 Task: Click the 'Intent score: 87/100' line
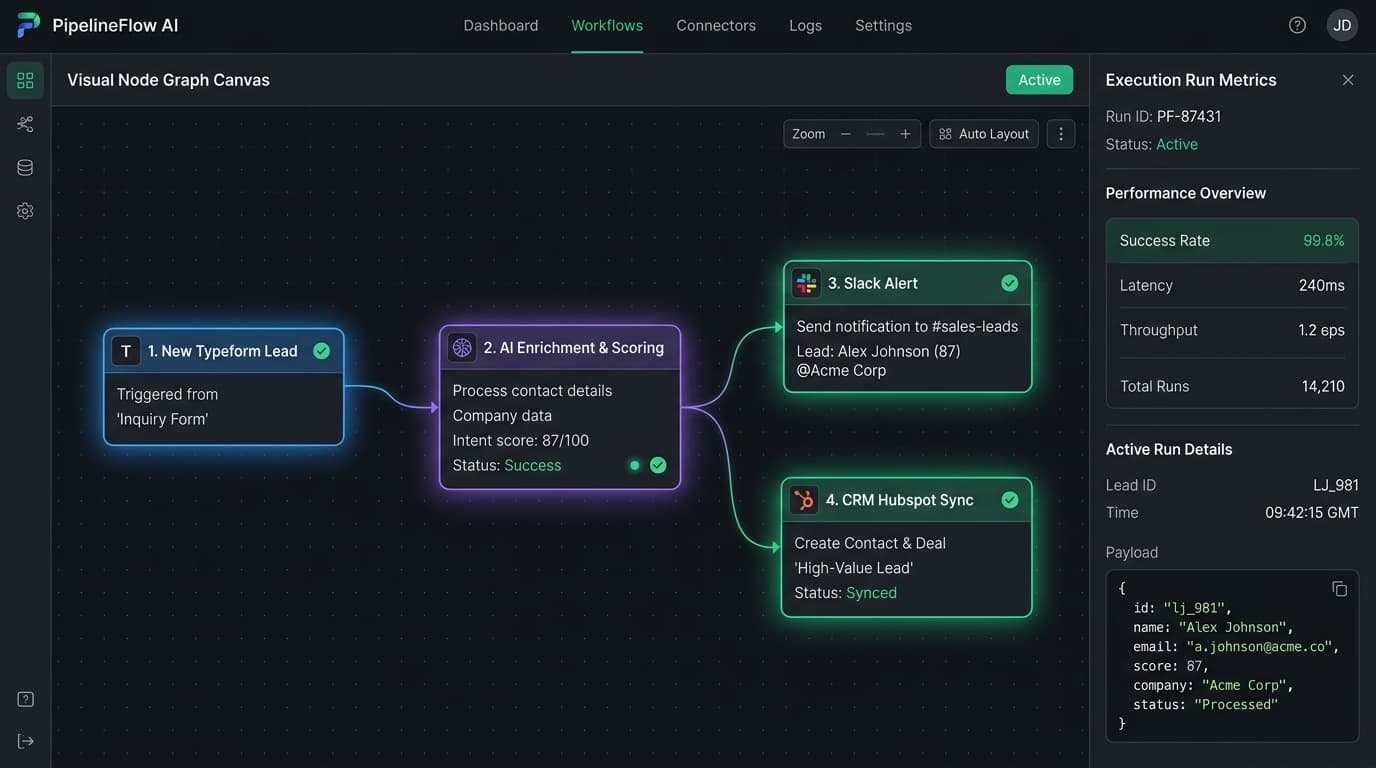pos(521,440)
